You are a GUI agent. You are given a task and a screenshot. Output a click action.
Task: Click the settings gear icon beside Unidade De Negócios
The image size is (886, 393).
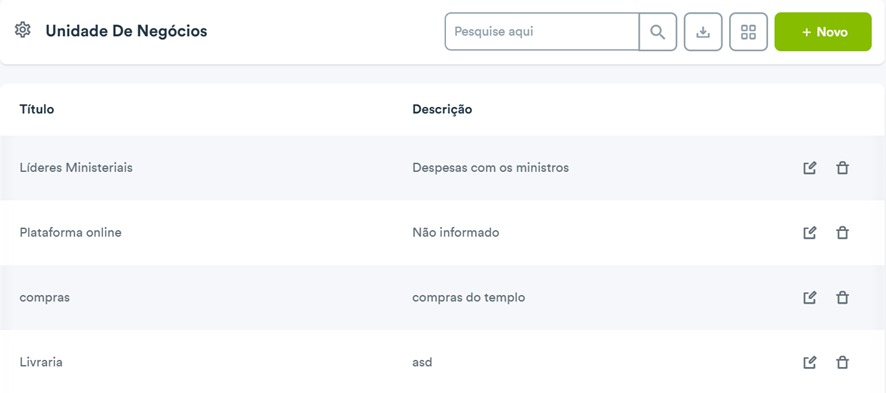point(22,30)
